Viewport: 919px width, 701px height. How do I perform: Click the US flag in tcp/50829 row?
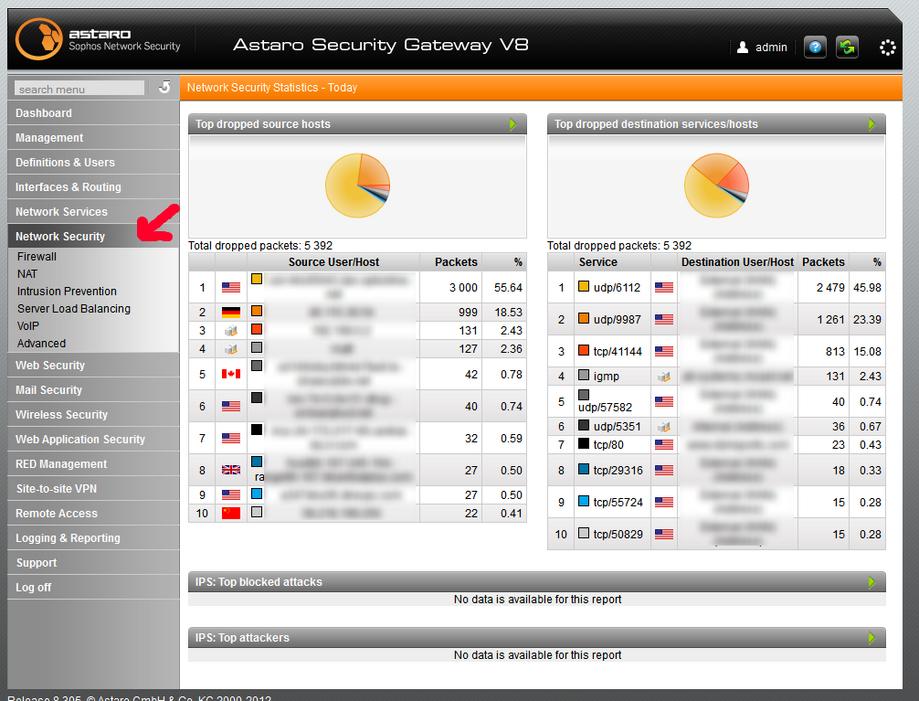coord(664,535)
